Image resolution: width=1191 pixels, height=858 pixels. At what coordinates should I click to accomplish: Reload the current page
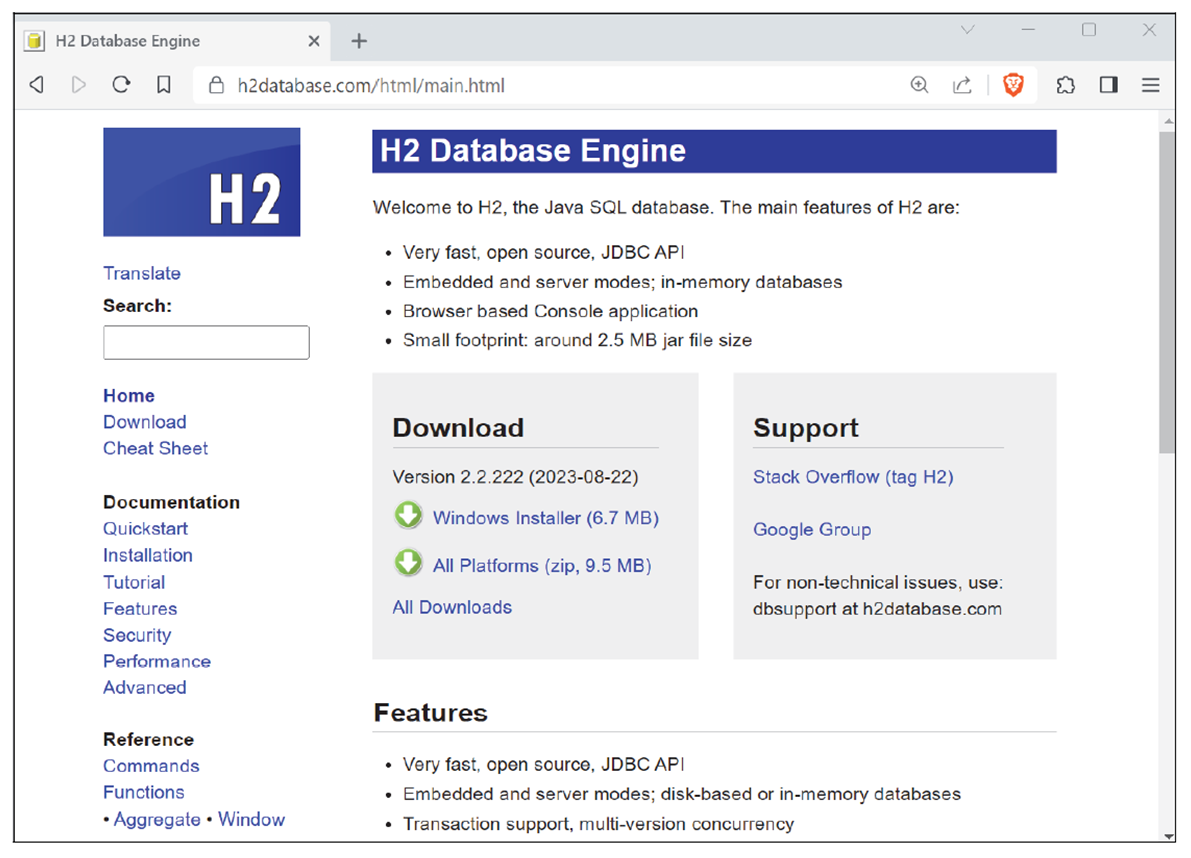click(x=121, y=85)
